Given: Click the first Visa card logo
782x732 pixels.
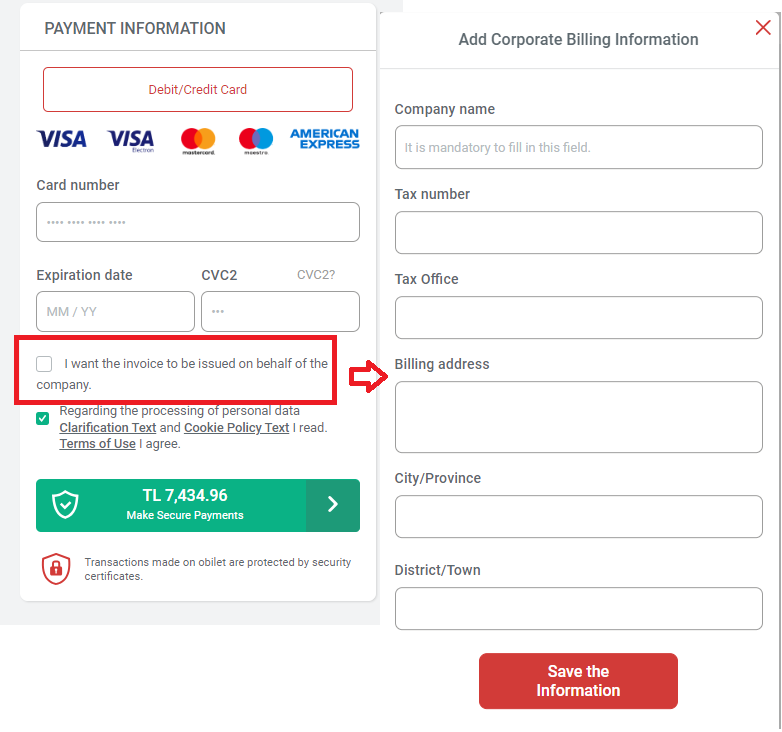Looking at the screenshot, I should [x=61, y=139].
